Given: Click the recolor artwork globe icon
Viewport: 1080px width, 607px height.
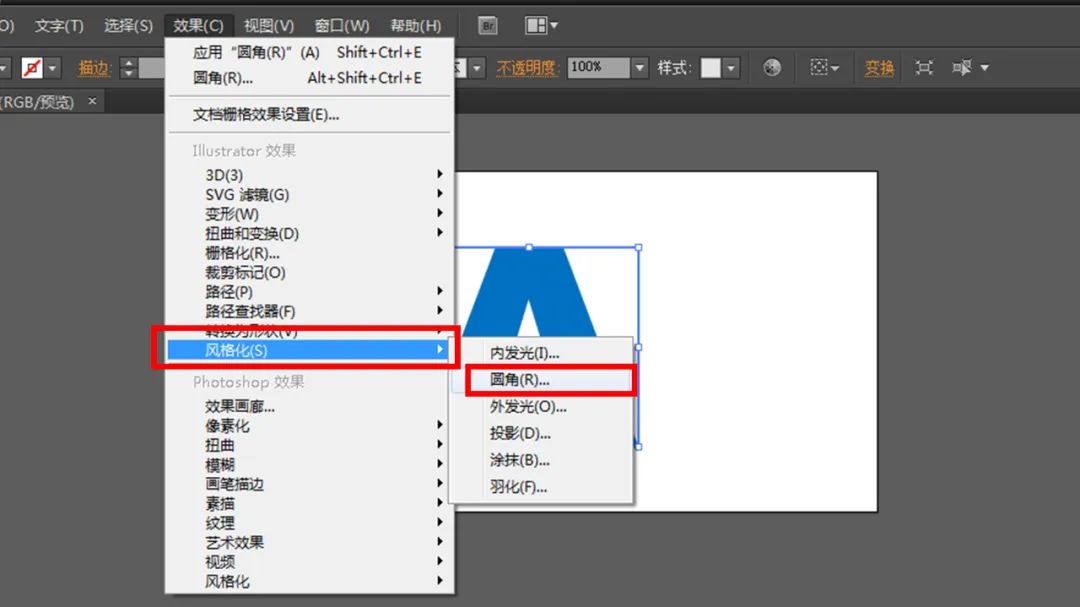Looking at the screenshot, I should click(x=772, y=68).
